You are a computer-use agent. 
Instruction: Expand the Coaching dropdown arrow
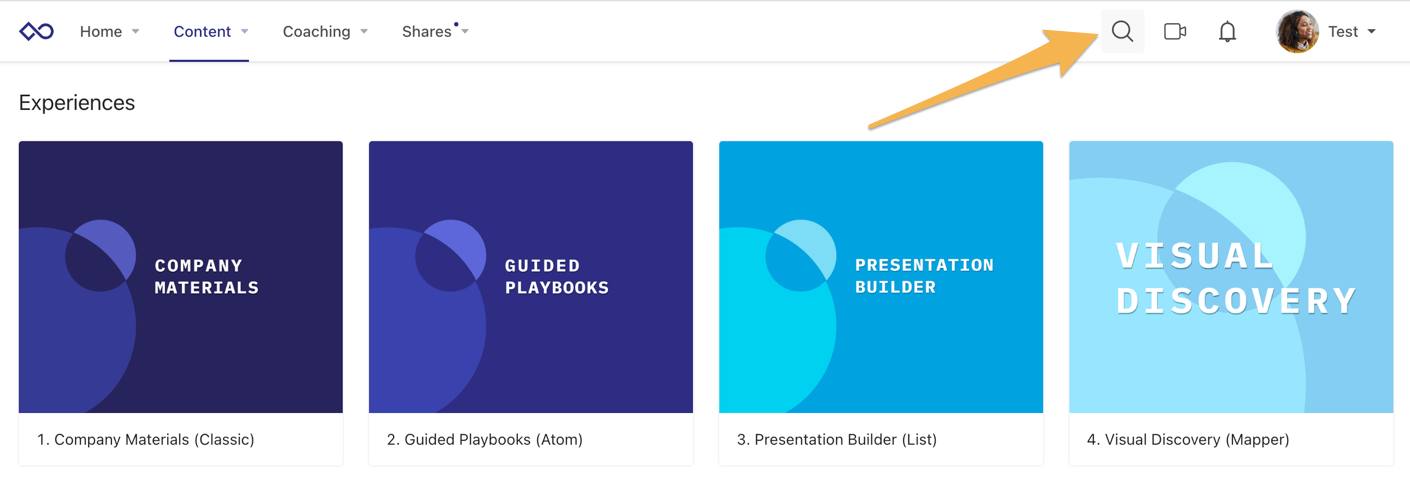[x=364, y=32]
